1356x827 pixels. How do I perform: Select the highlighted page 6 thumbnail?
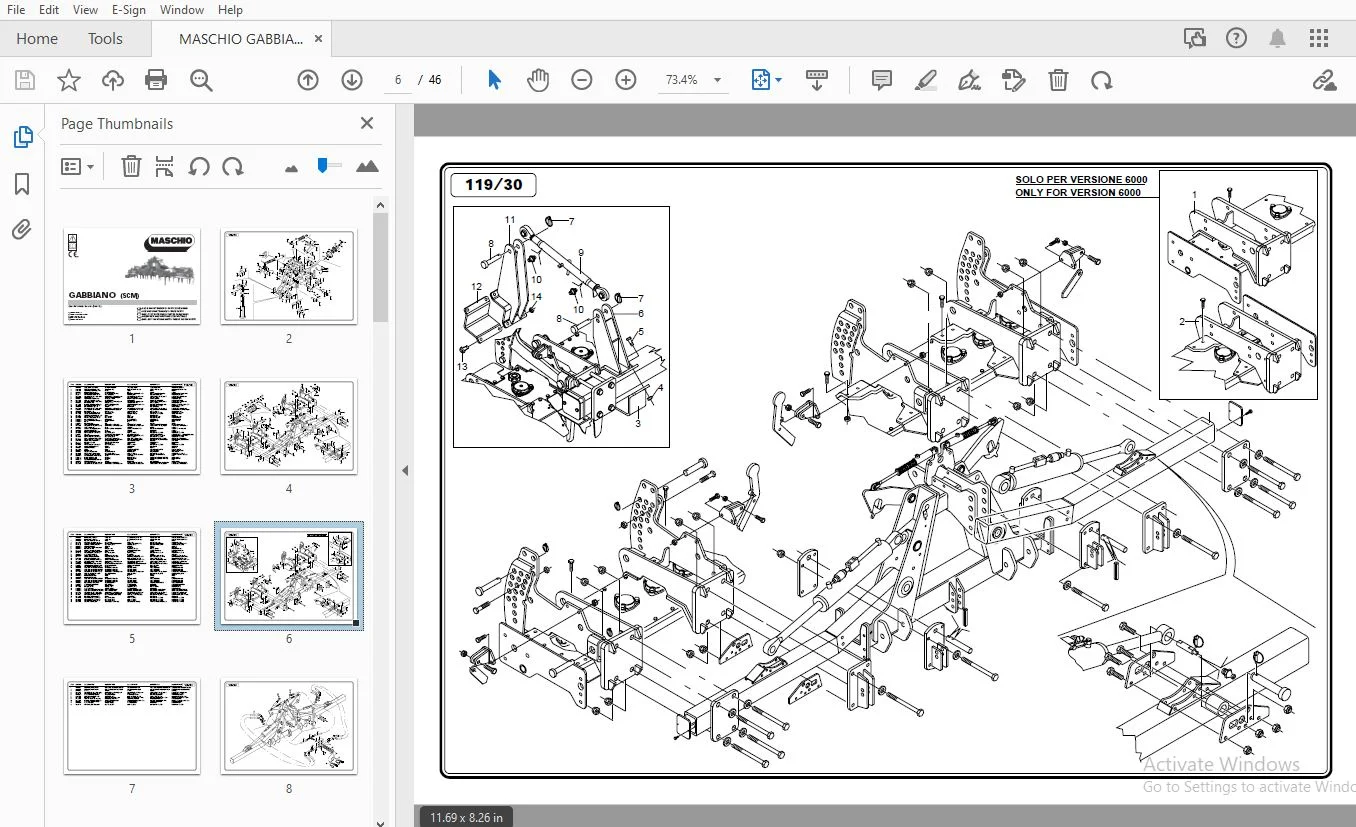click(289, 576)
